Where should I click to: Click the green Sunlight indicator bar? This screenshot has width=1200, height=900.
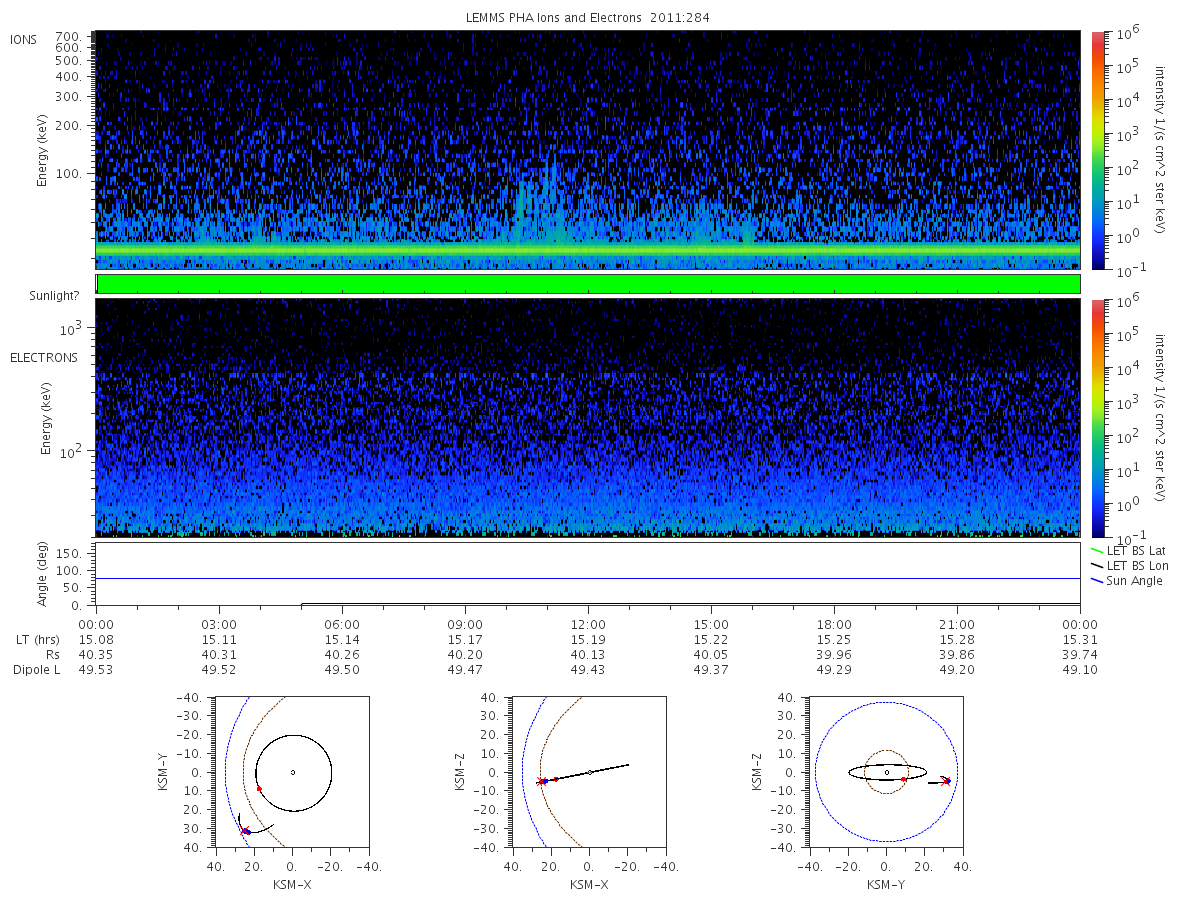pyautogui.click(x=588, y=284)
